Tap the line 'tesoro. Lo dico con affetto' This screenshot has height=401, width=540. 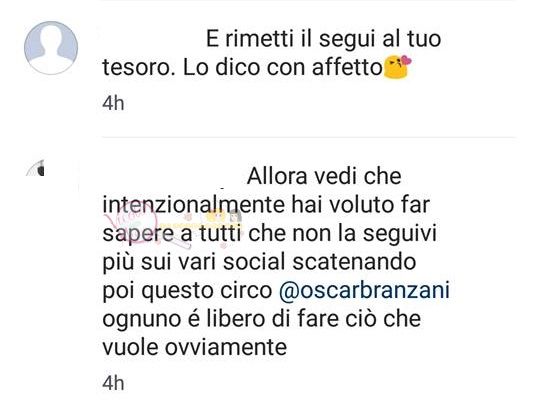(x=242, y=67)
